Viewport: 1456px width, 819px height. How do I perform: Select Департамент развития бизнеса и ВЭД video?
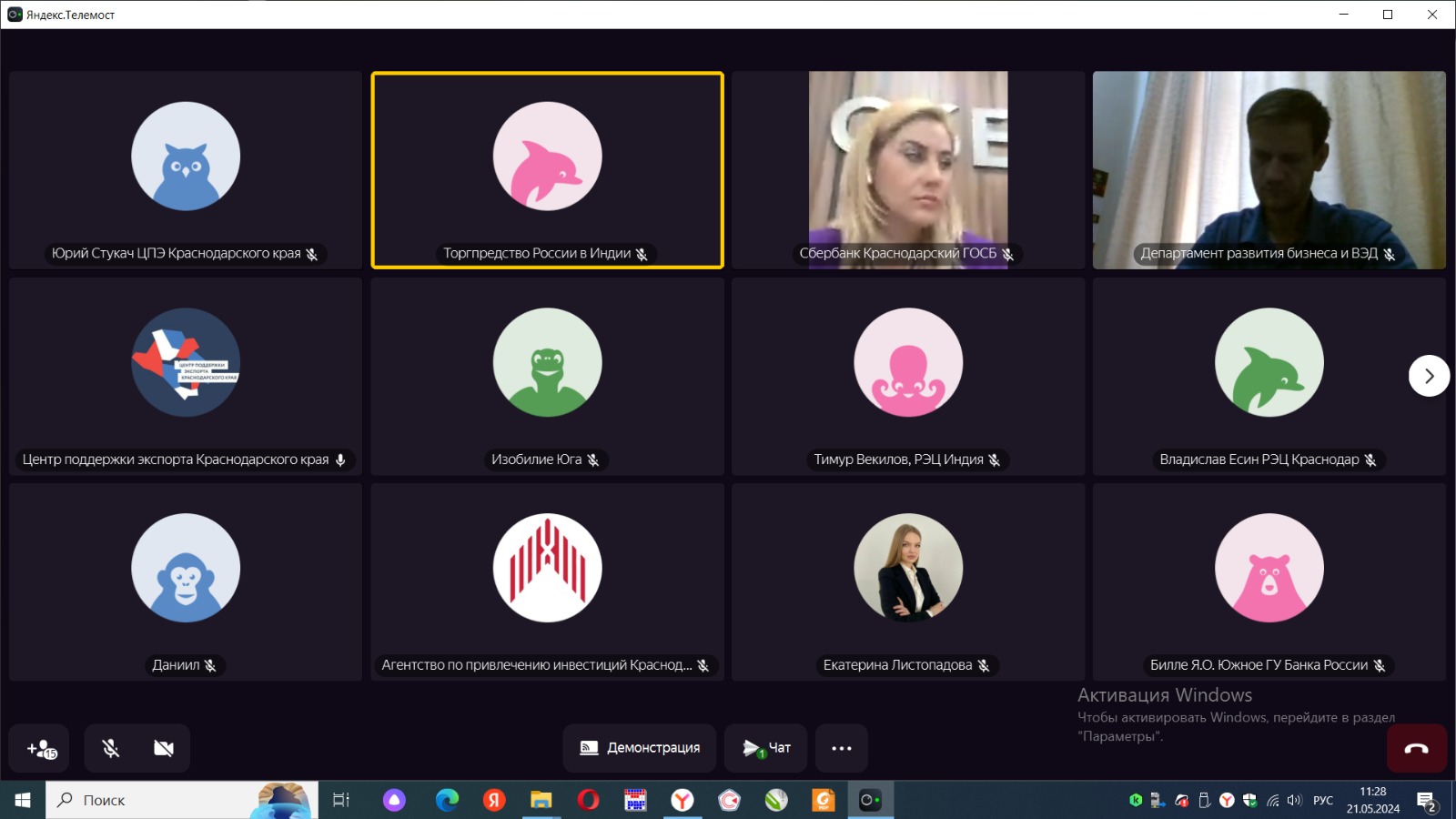click(x=1269, y=170)
